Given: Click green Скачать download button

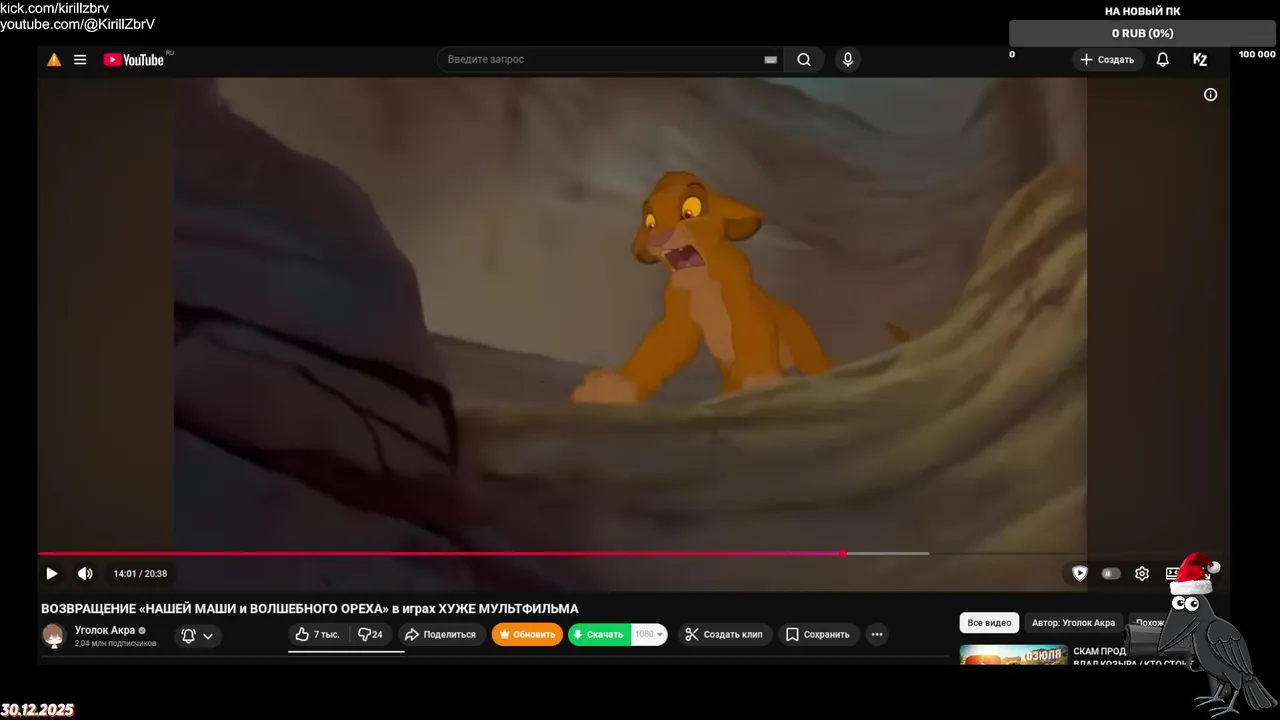Looking at the screenshot, I should click(599, 635).
